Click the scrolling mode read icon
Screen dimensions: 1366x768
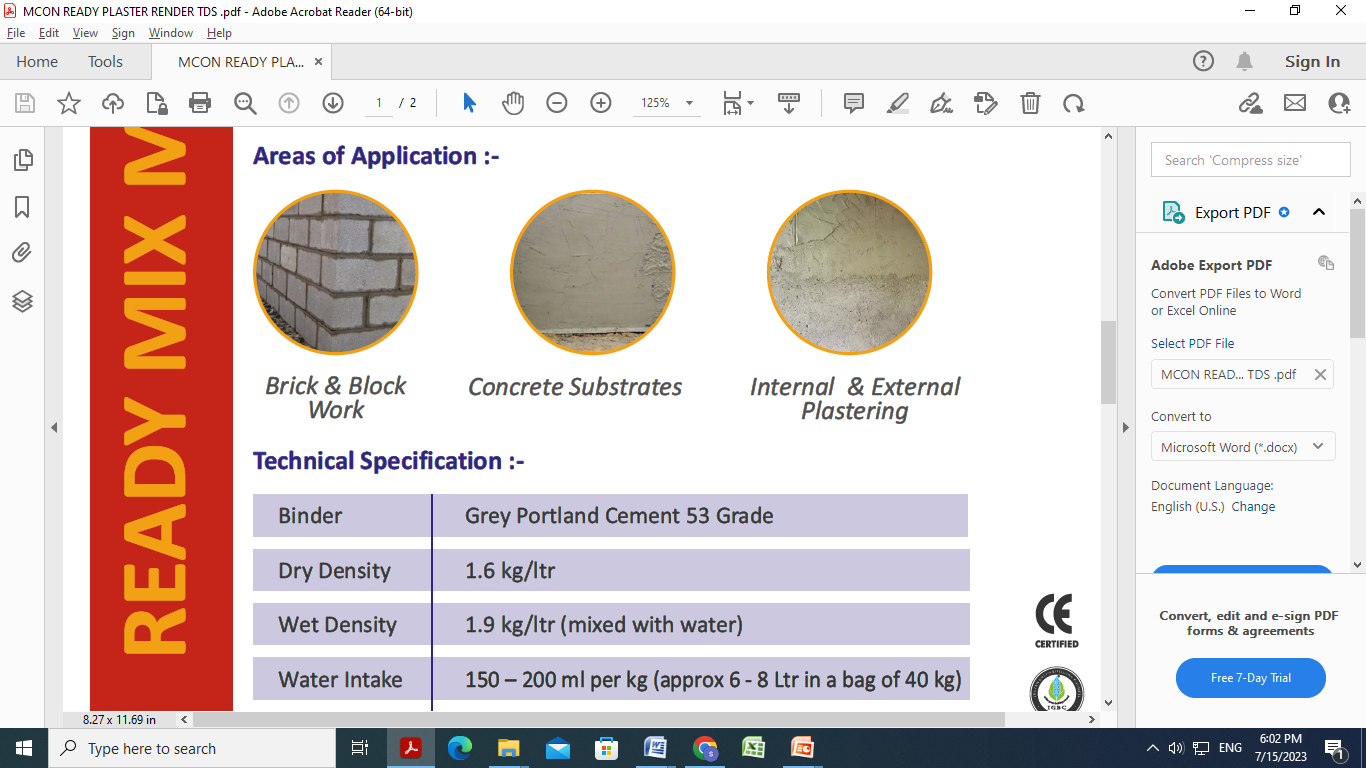(x=789, y=103)
